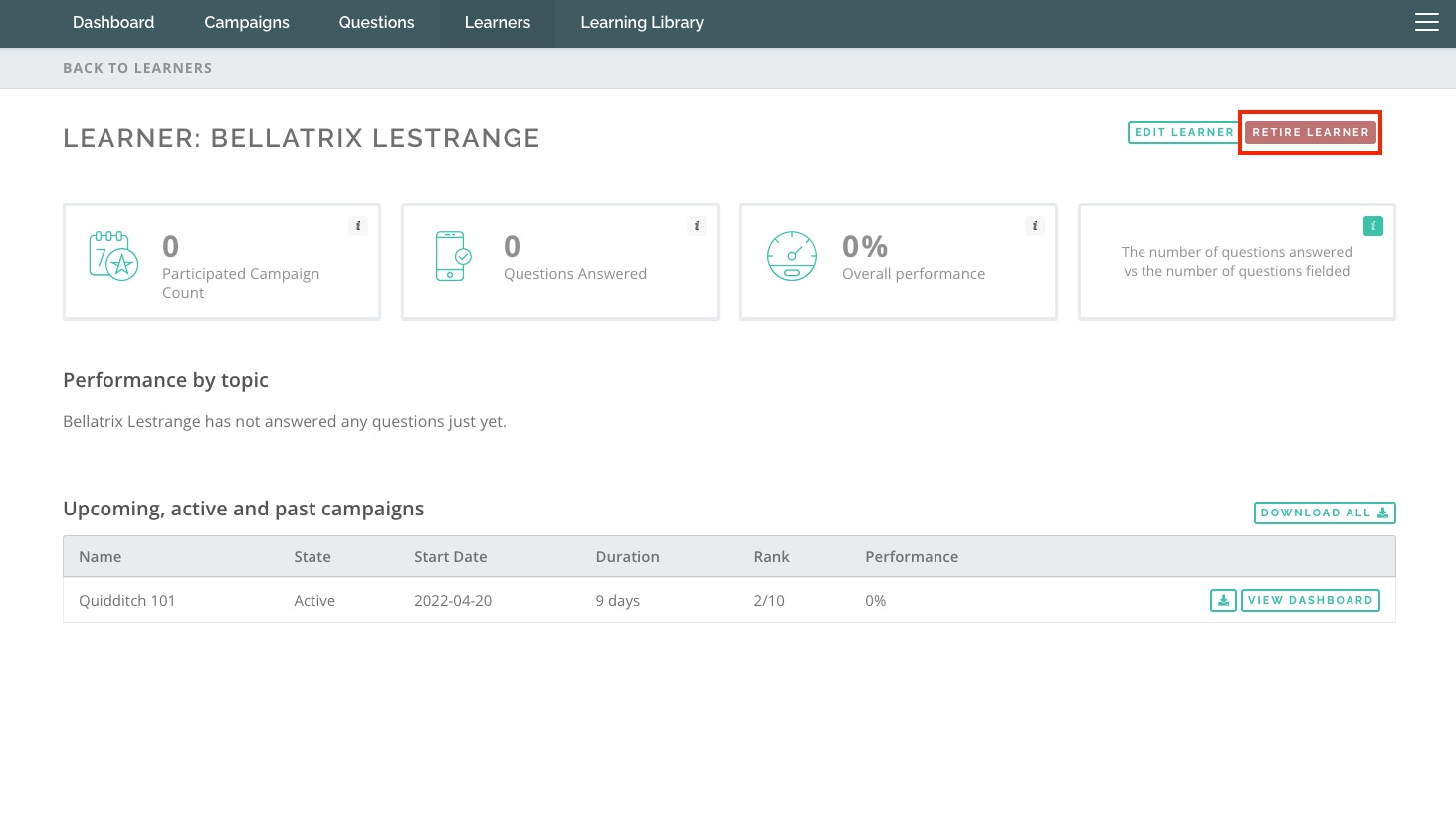This screenshot has width=1456, height=820.
Task: Open the Campaigns tab
Action: pos(247,22)
